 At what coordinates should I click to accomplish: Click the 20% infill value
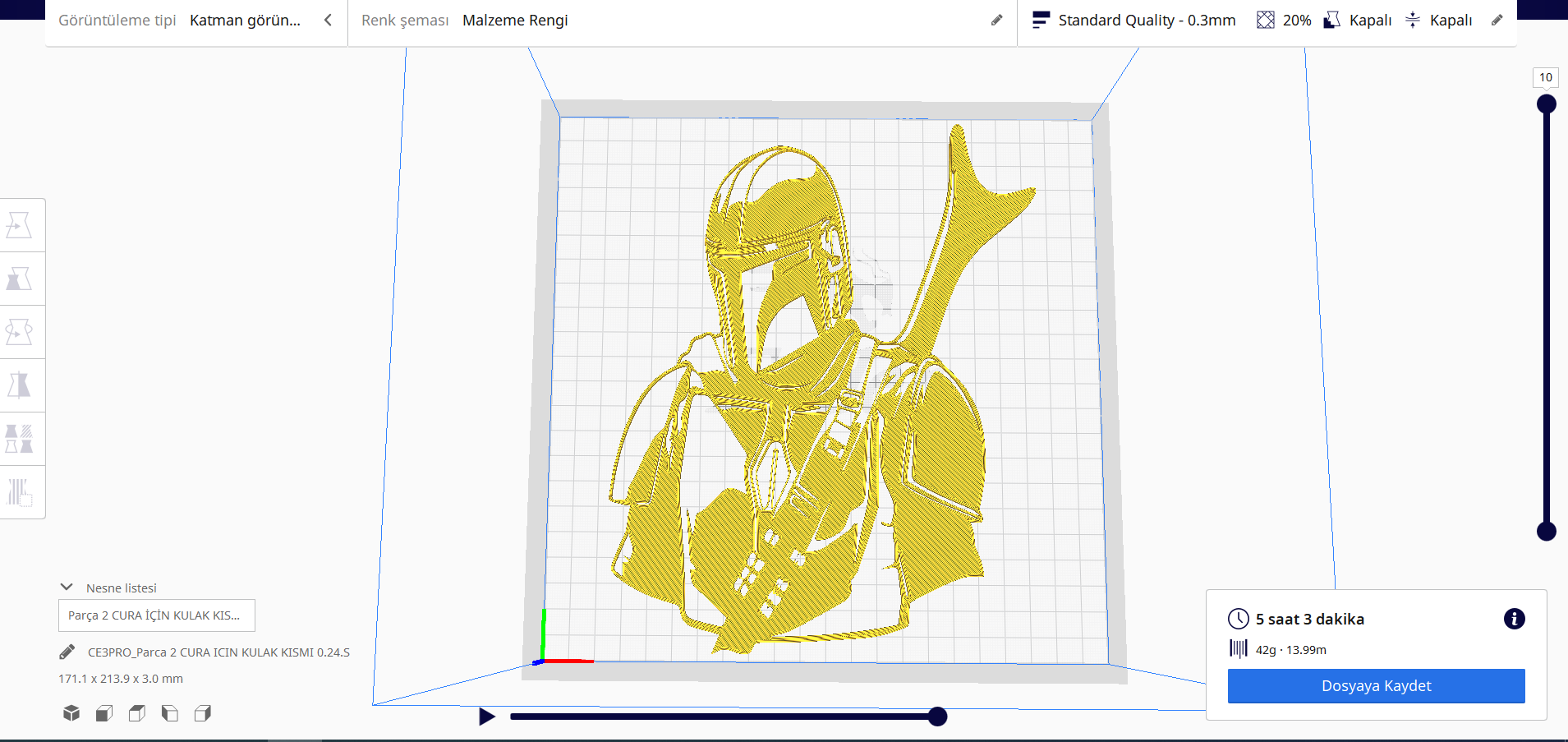pos(1297,20)
